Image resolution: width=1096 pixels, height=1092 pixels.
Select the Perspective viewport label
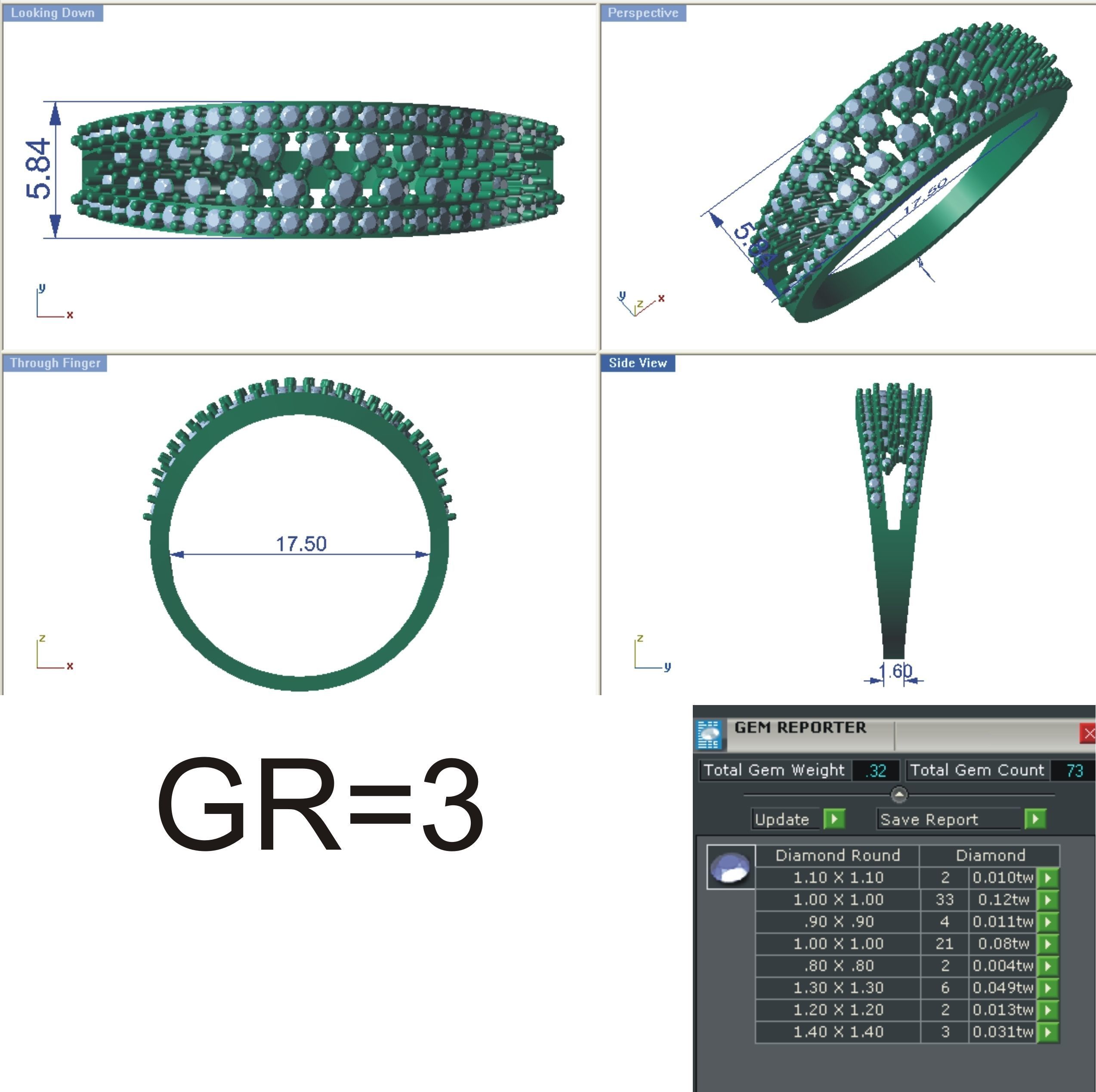coord(643,13)
